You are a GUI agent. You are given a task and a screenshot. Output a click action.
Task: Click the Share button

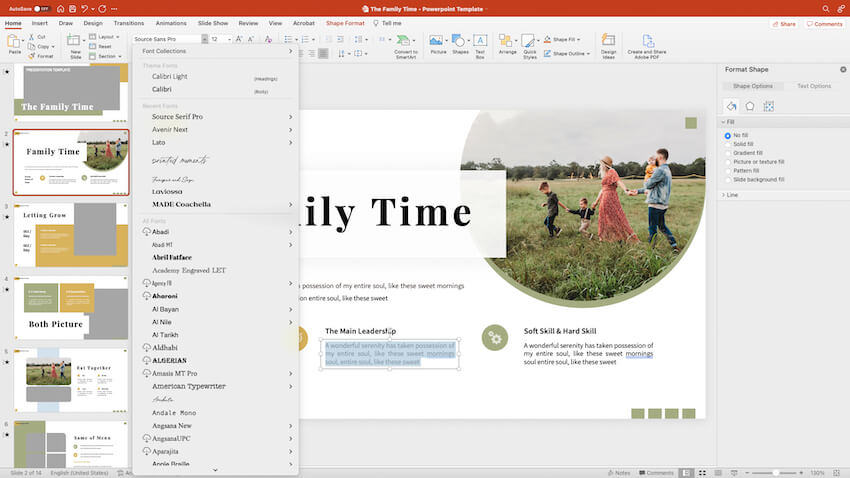point(784,23)
